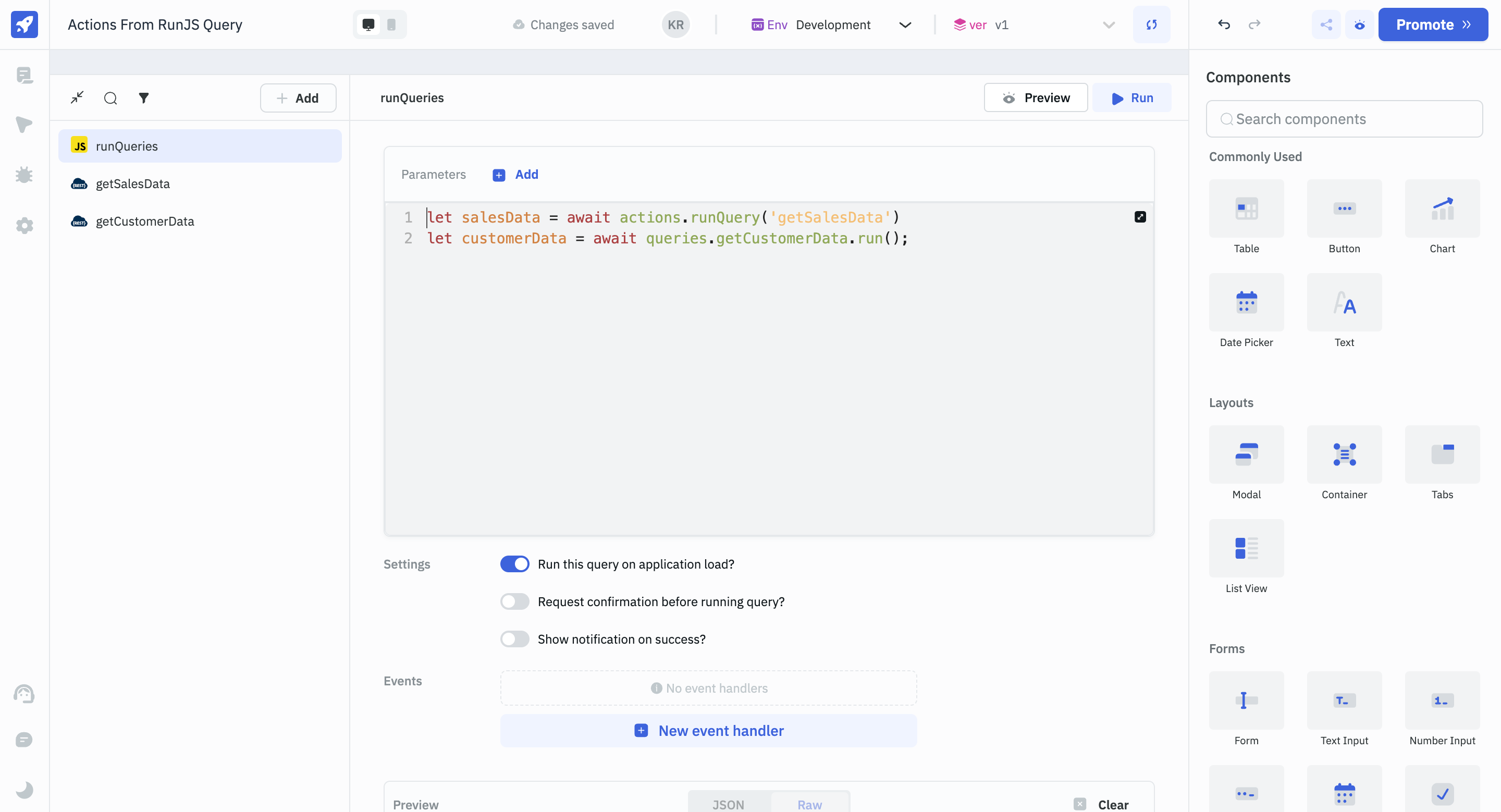Screen dimensions: 1501x812
Task: Click the Search components input field
Action: tap(1344, 119)
